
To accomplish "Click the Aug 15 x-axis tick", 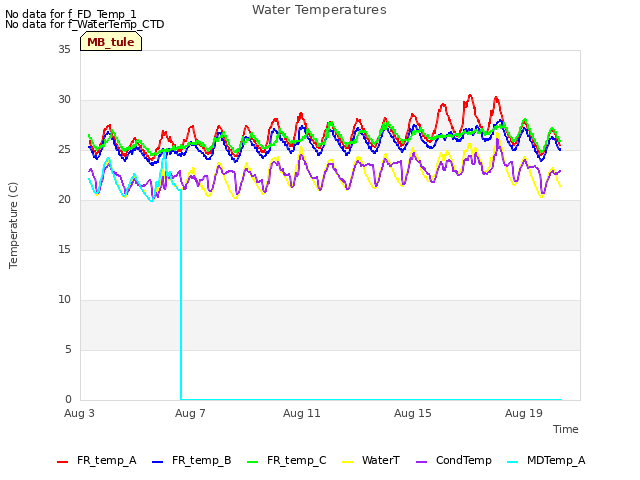I will pyautogui.click(x=413, y=413).
